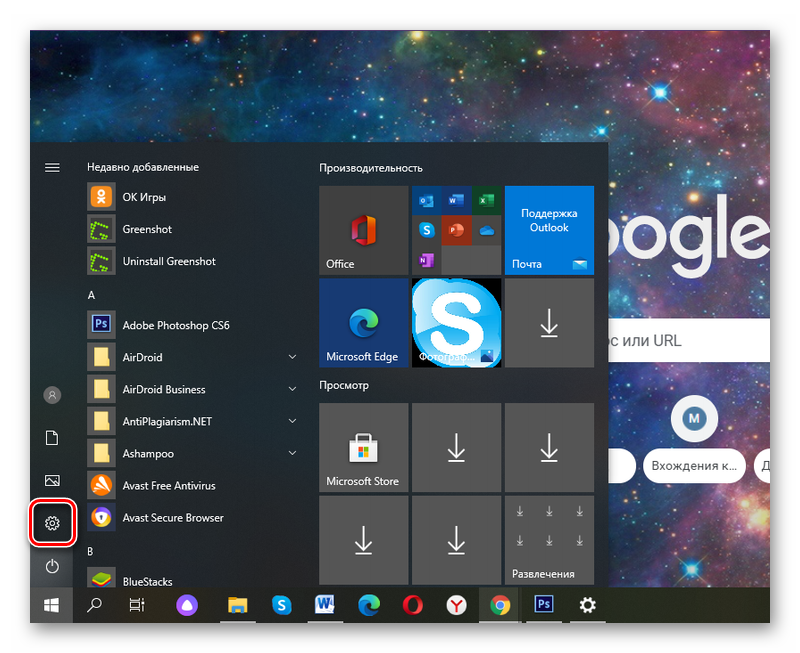Open the Opera browser in taskbar
The height and width of the screenshot is (653, 800).
coord(413,605)
